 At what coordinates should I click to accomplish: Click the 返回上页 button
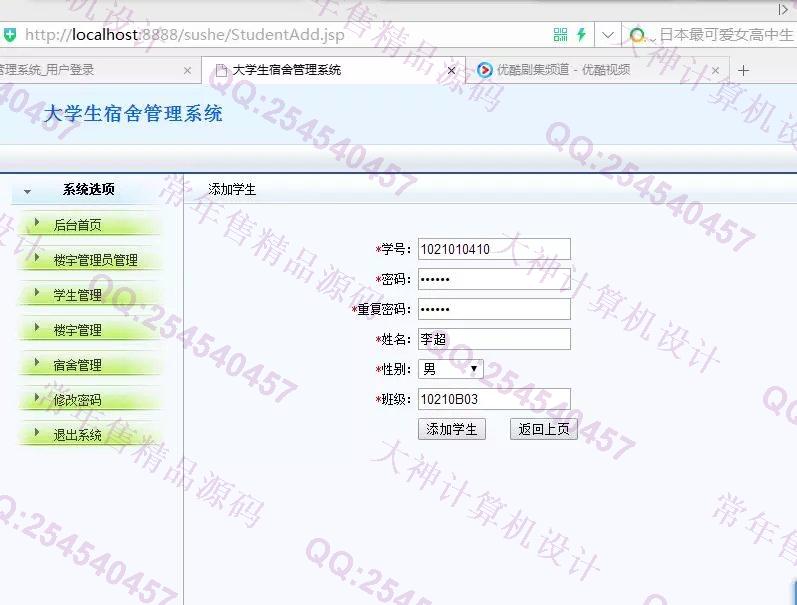(x=543, y=429)
